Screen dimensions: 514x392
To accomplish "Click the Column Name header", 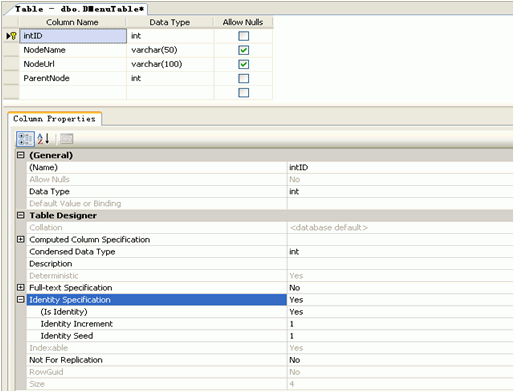I will click(72, 22).
